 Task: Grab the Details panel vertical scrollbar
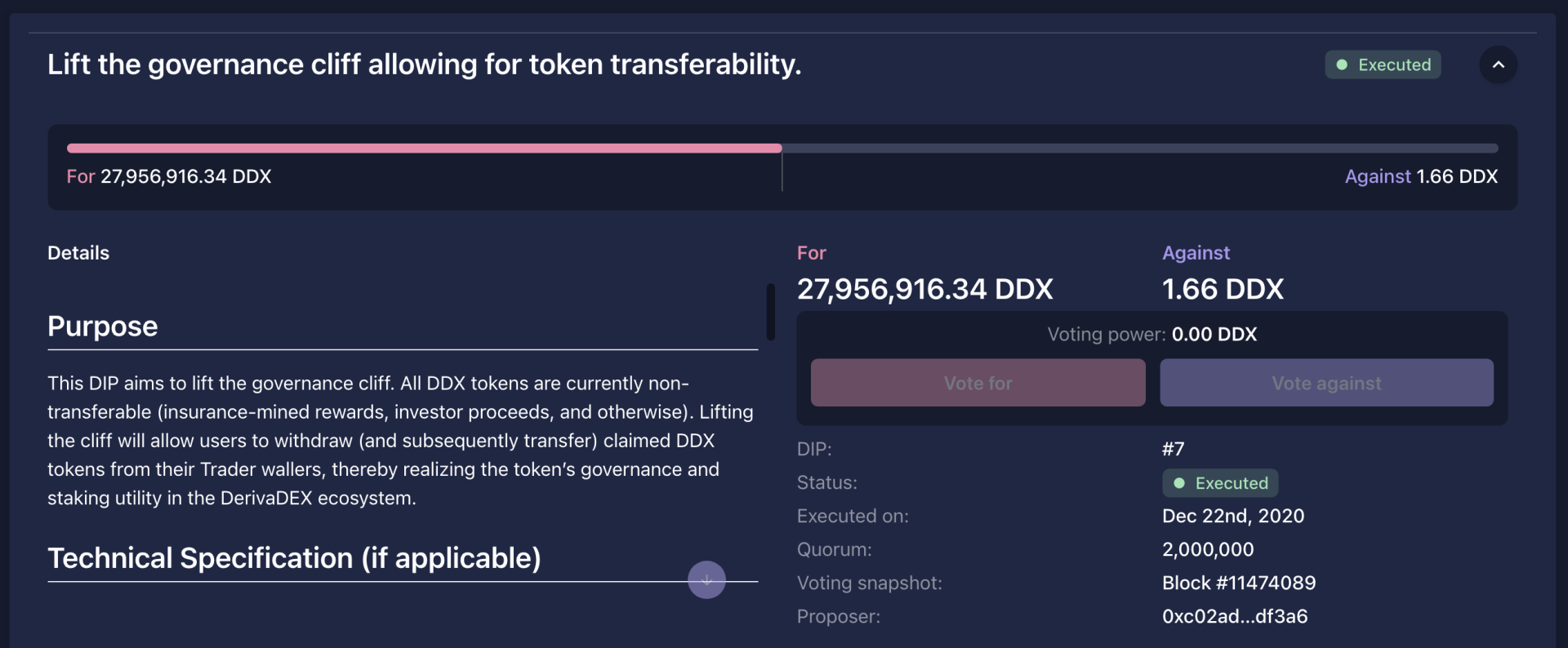point(770,312)
